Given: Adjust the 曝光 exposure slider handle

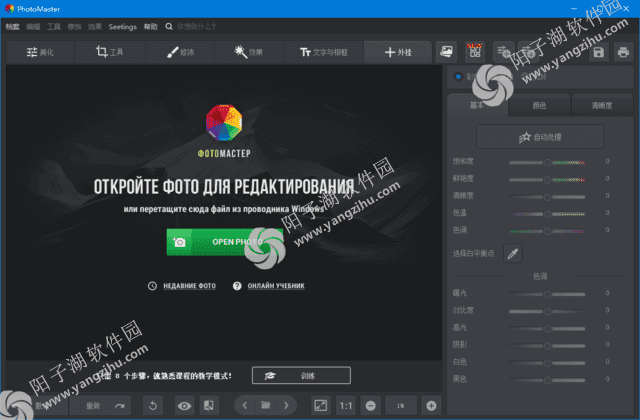Looking at the screenshot, I should click(x=547, y=294).
